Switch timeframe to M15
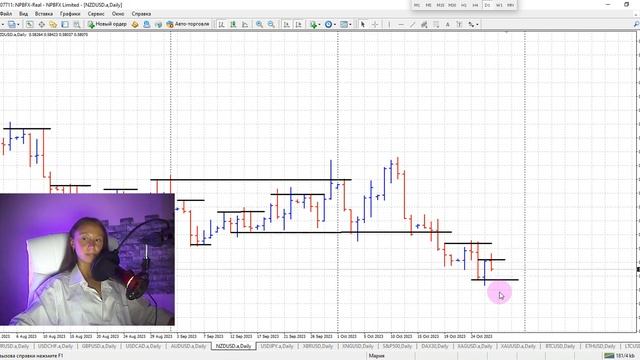 click(x=440, y=5)
